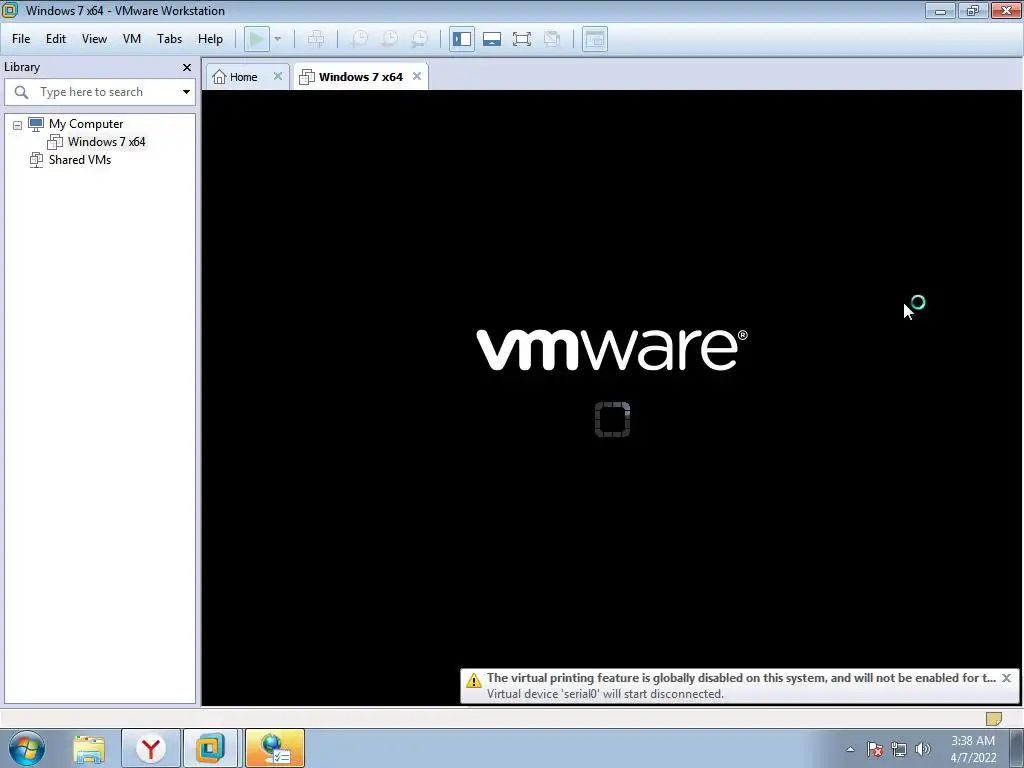Open the Help menu

pos(210,39)
